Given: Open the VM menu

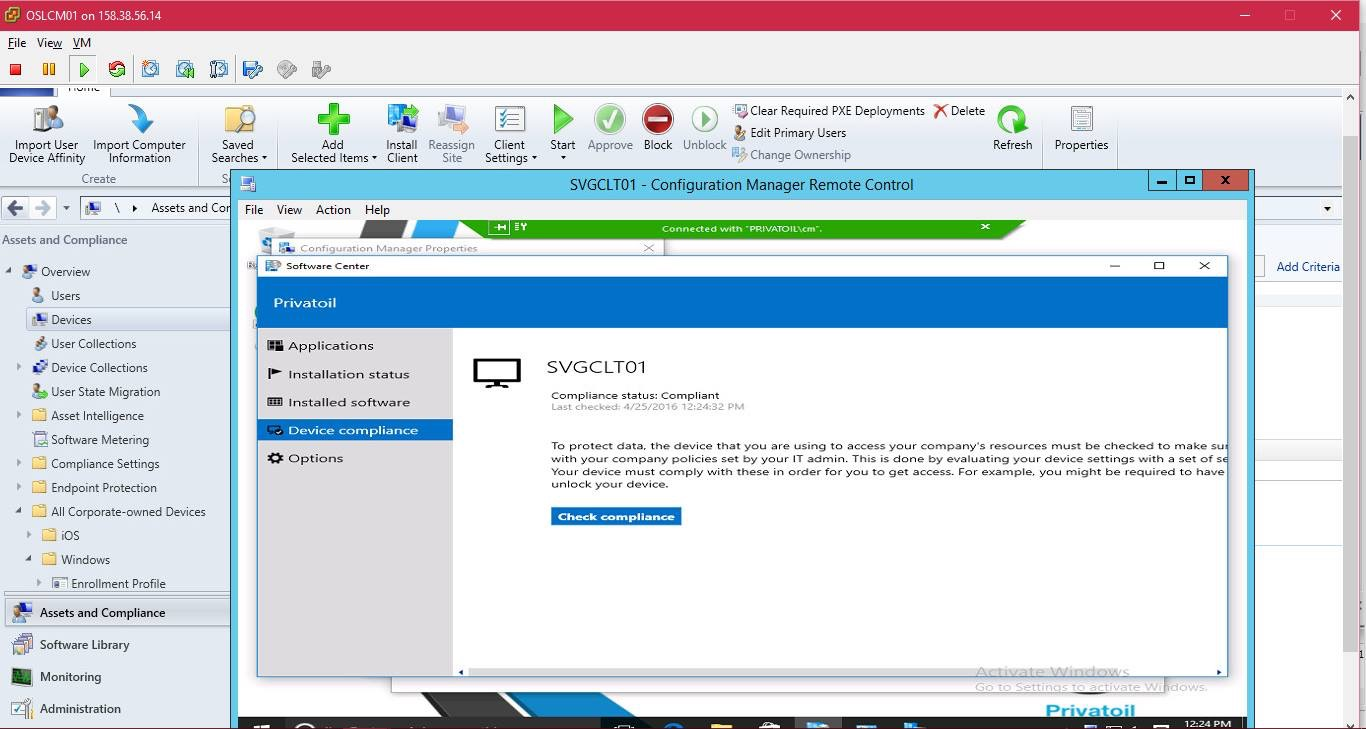Looking at the screenshot, I should (x=82, y=43).
